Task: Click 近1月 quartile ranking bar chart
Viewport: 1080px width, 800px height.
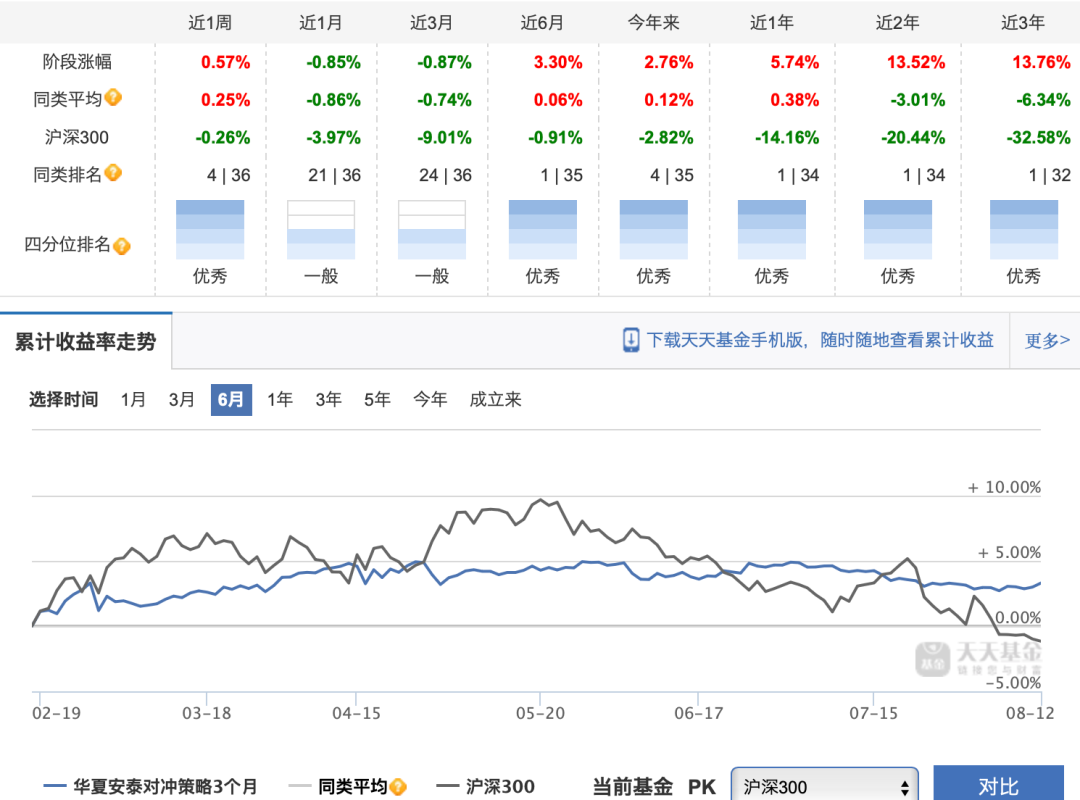Action: coord(321,229)
